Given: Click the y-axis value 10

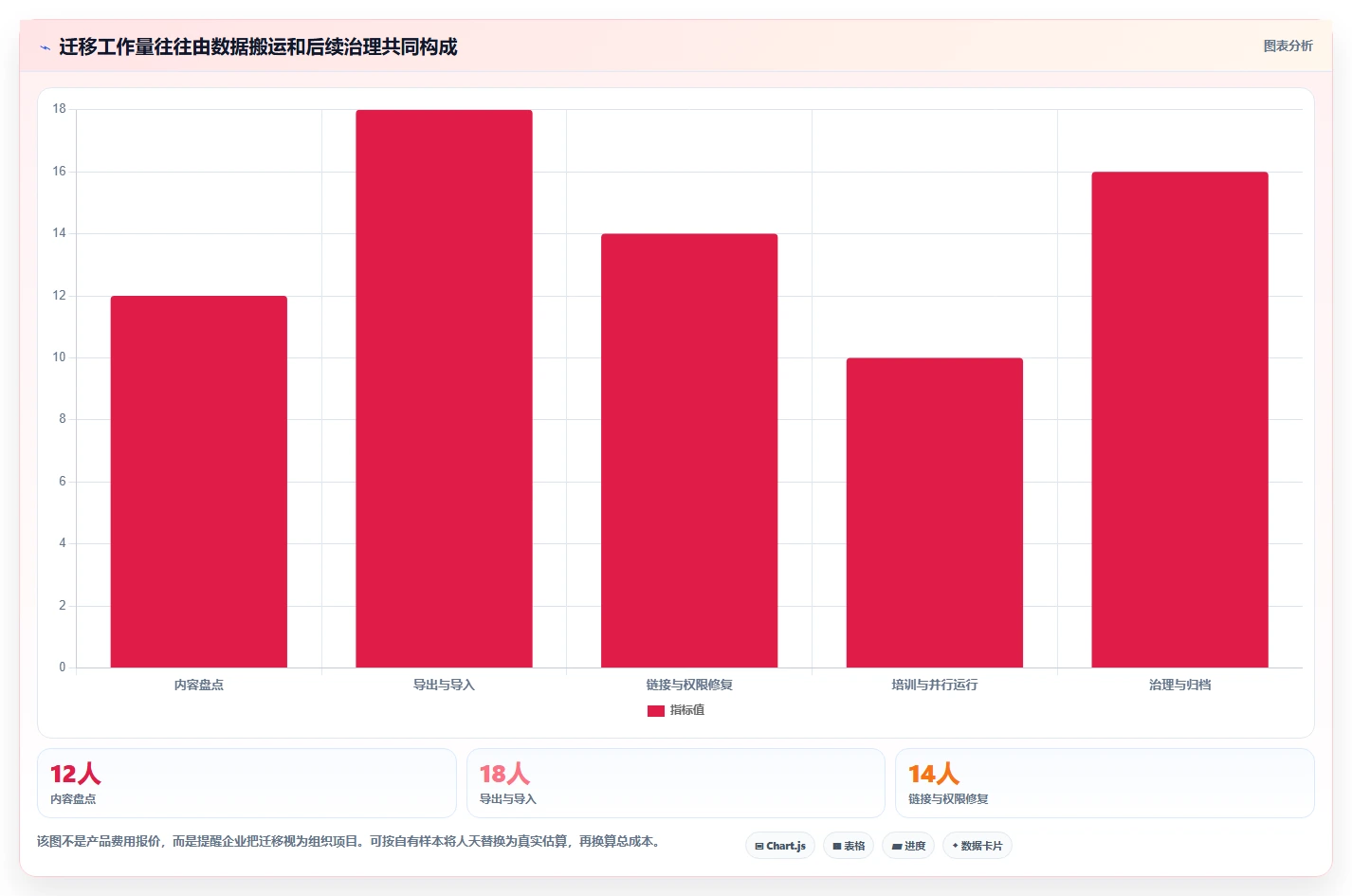Looking at the screenshot, I should [x=60, y=357].
